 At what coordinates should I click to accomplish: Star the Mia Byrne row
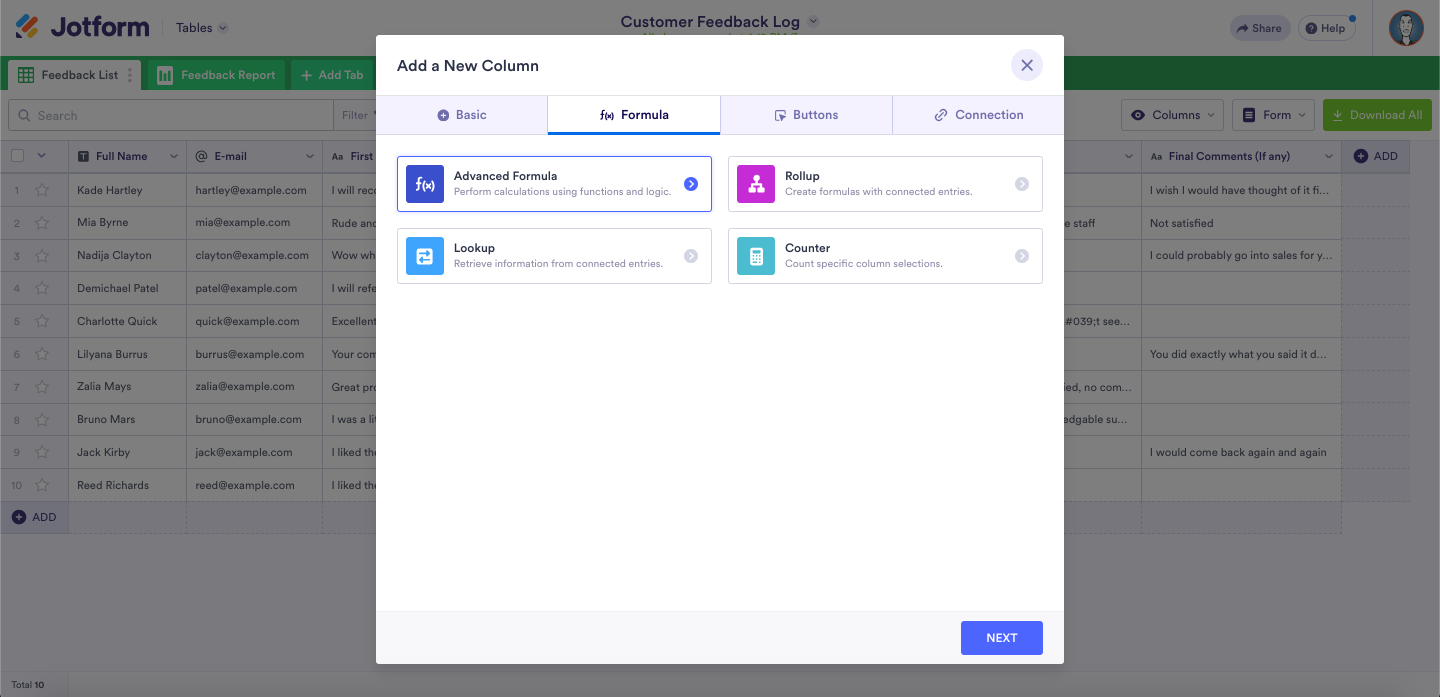pos(42,223)
